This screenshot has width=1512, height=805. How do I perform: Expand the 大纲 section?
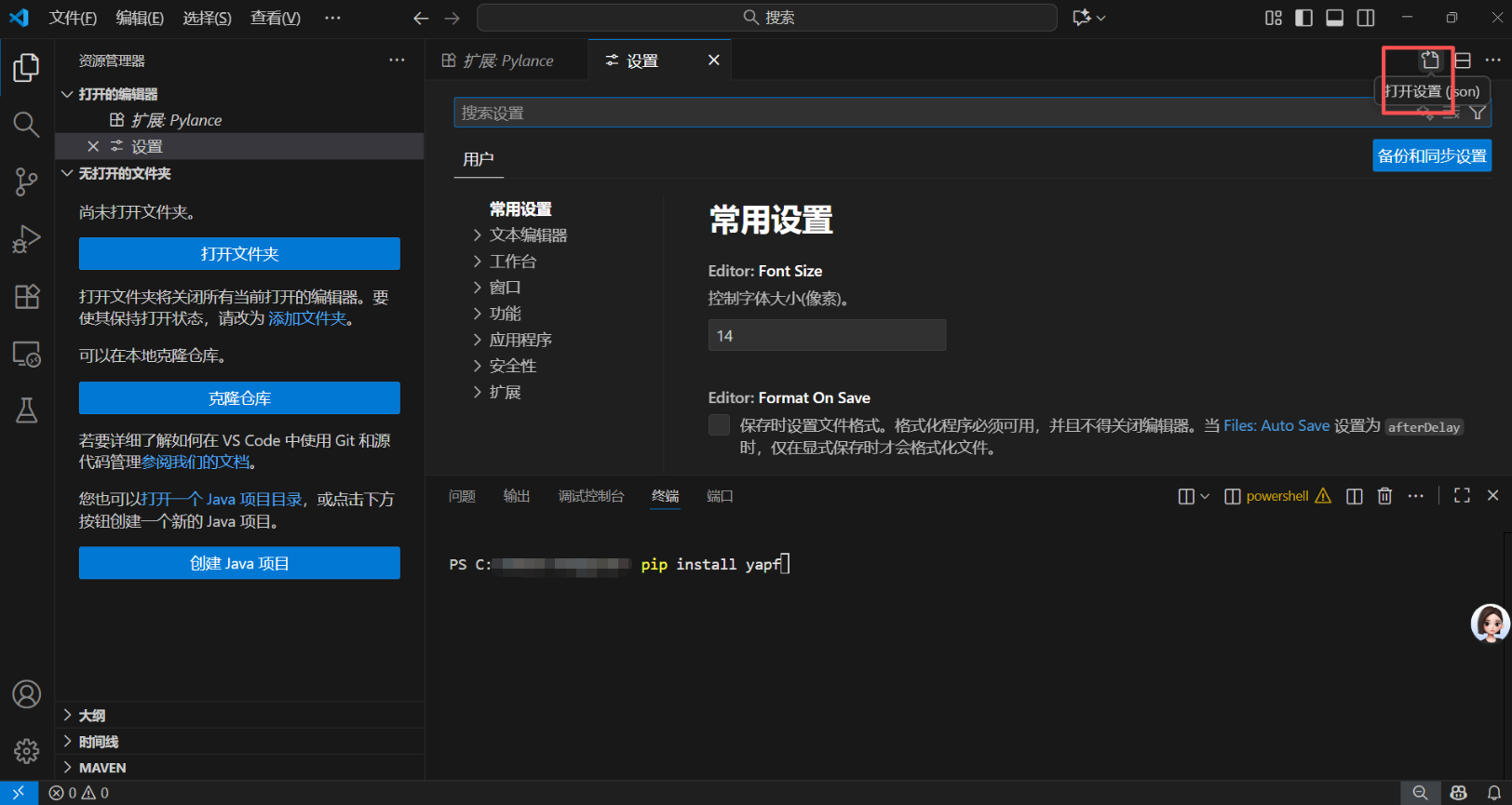239,715
